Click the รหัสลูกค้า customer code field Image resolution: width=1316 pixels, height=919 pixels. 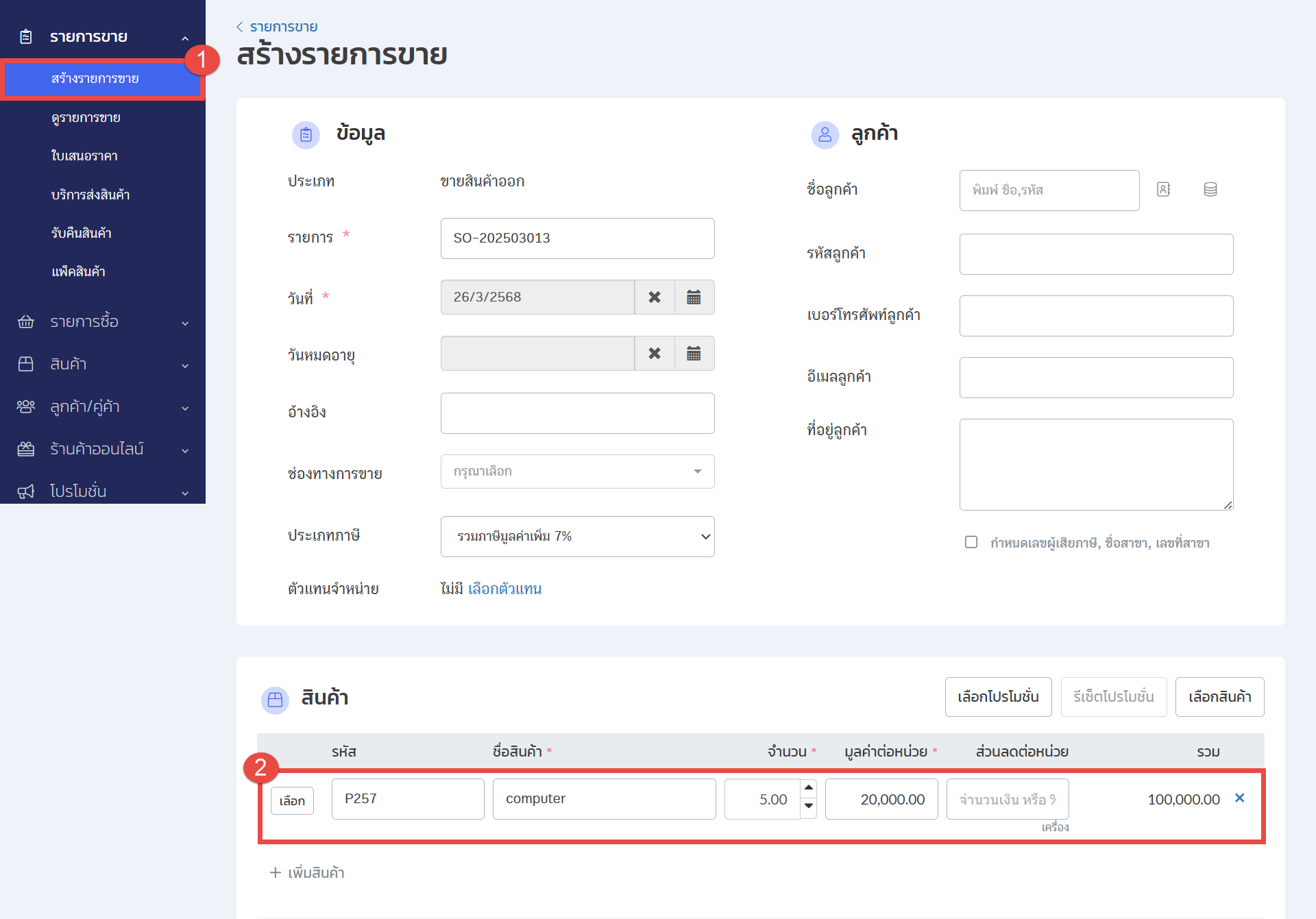click(x=1096, y=254)
